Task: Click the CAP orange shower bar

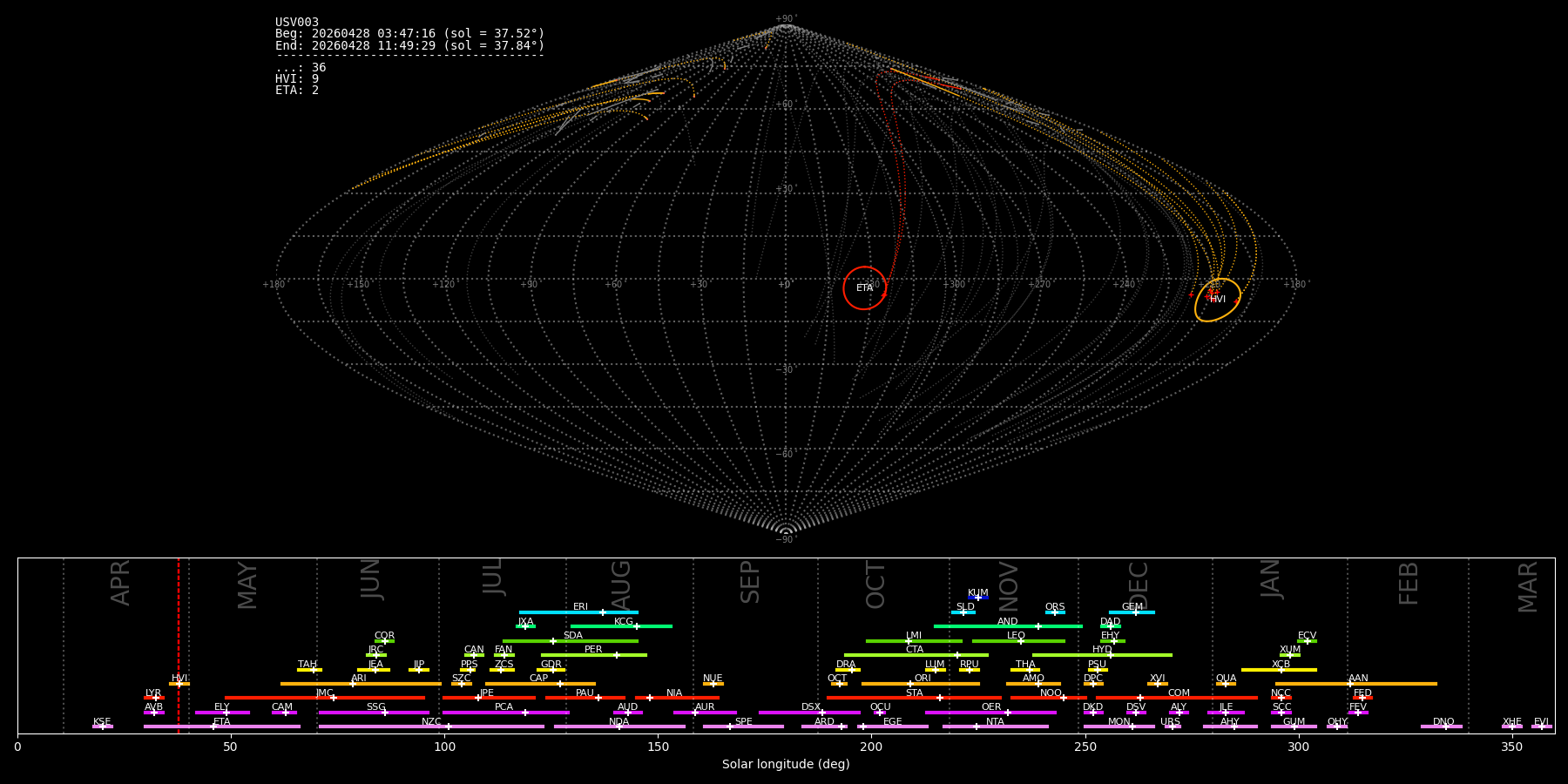Action: click(x=540, y=684)
